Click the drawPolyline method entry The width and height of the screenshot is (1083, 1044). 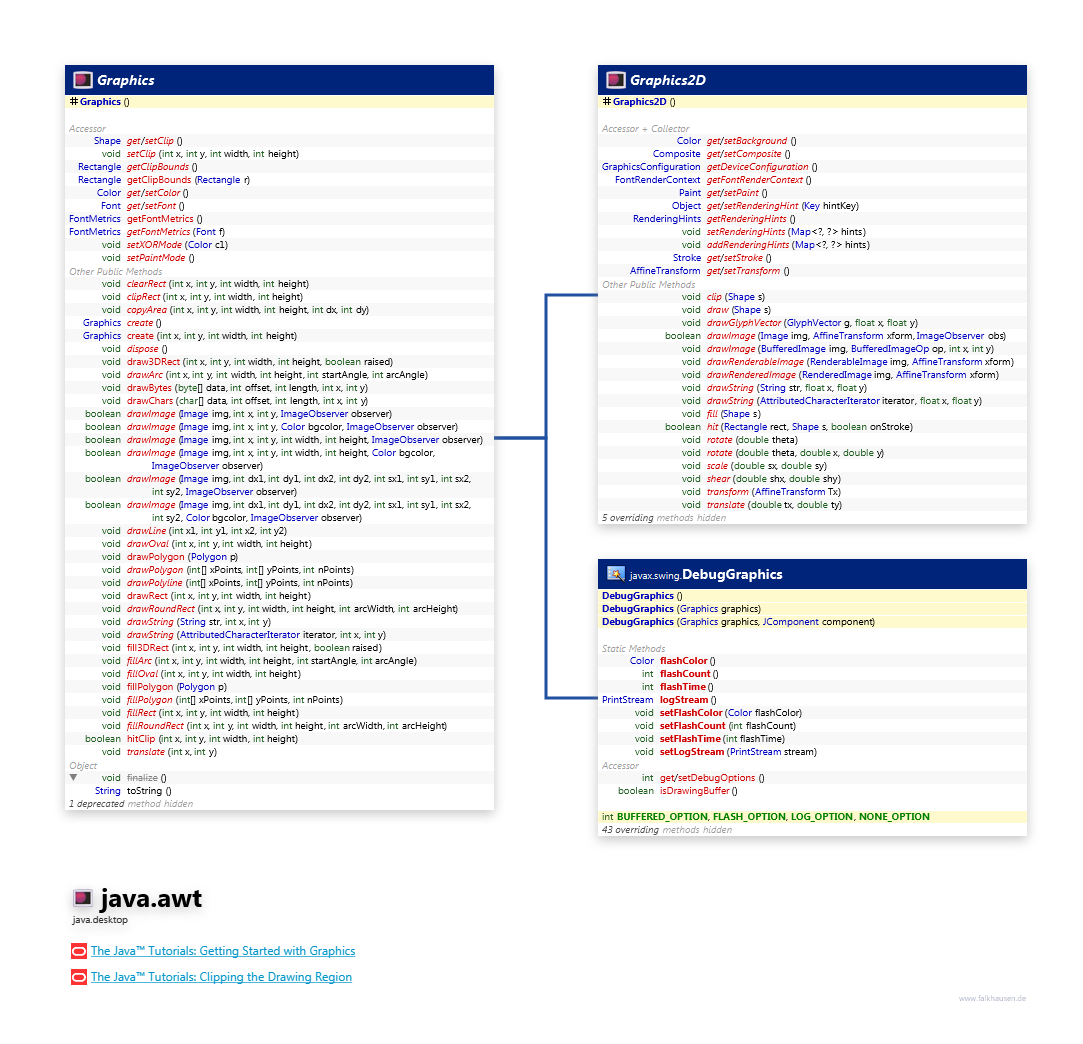click(x=155, y=583)
